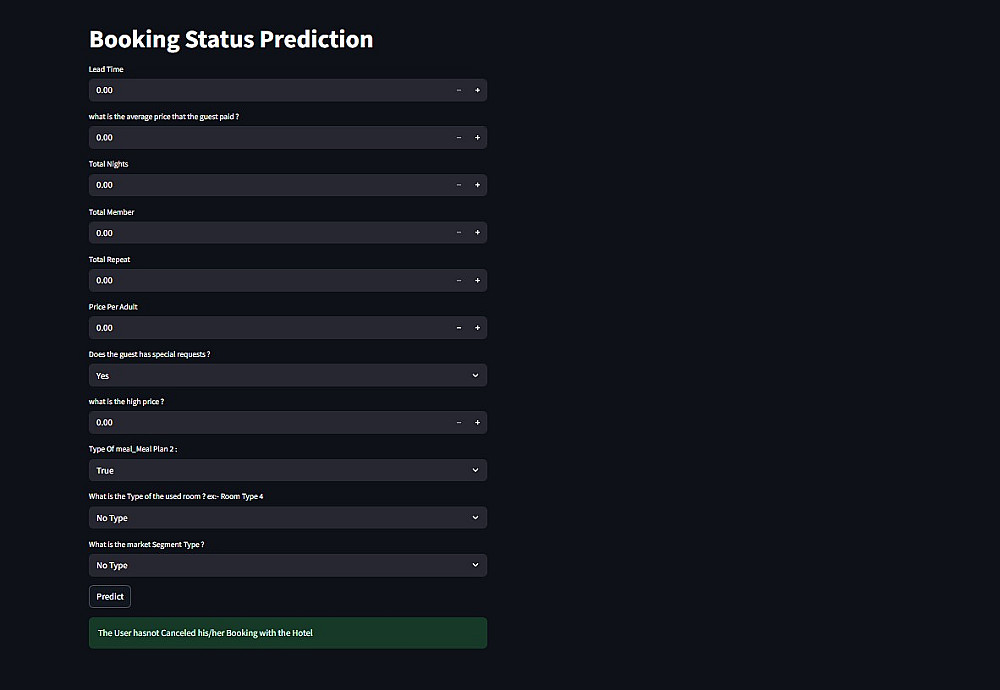
Task: Decrement Total Repeat with minus icon
Action: (459, 280)
